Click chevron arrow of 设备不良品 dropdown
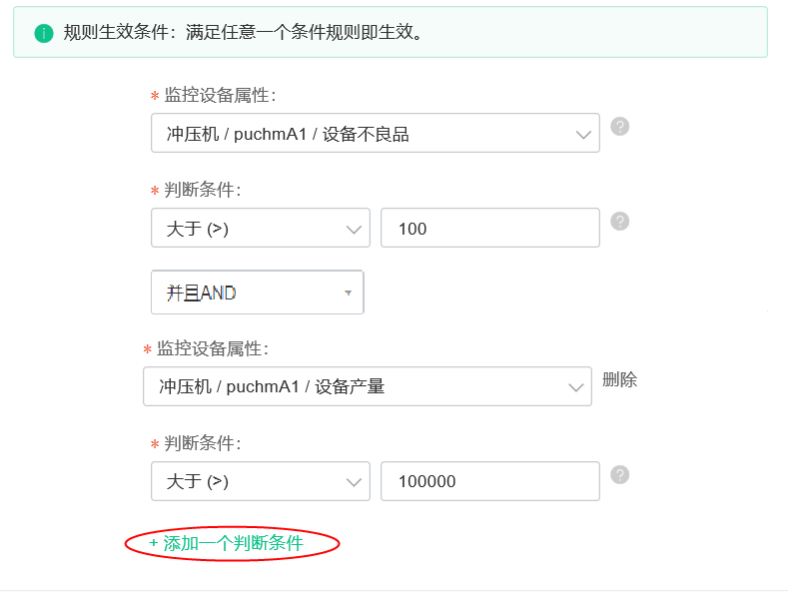802x596 pixels. coord(583,135)
